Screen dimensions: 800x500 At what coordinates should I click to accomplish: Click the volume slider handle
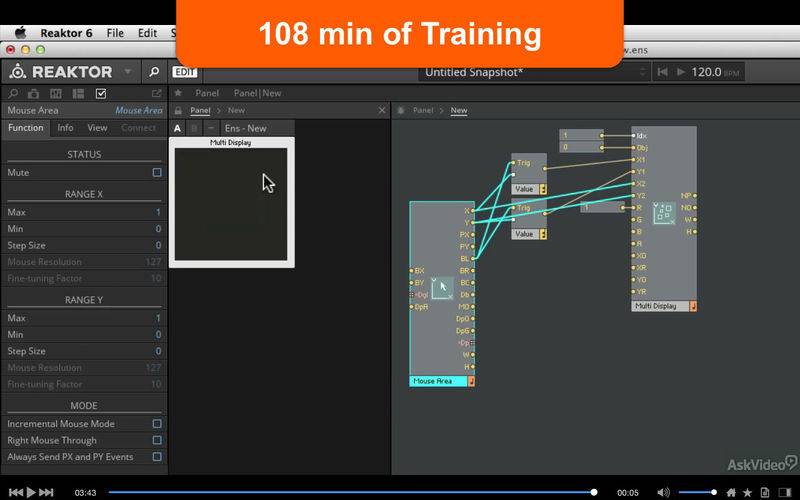[x=714, y=492]
